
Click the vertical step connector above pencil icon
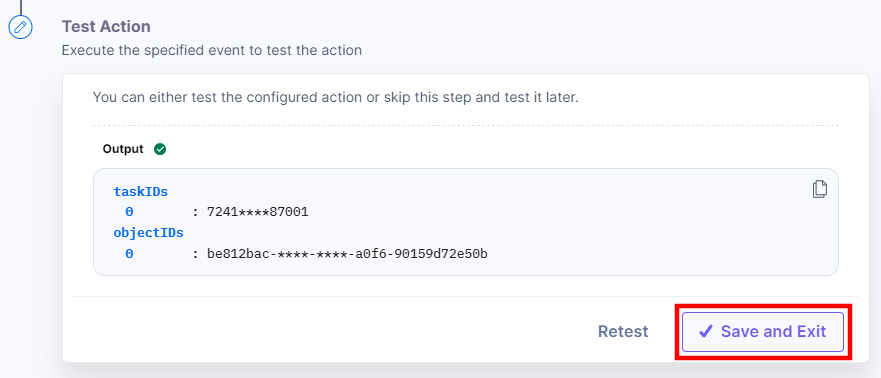tap(20, 7)
